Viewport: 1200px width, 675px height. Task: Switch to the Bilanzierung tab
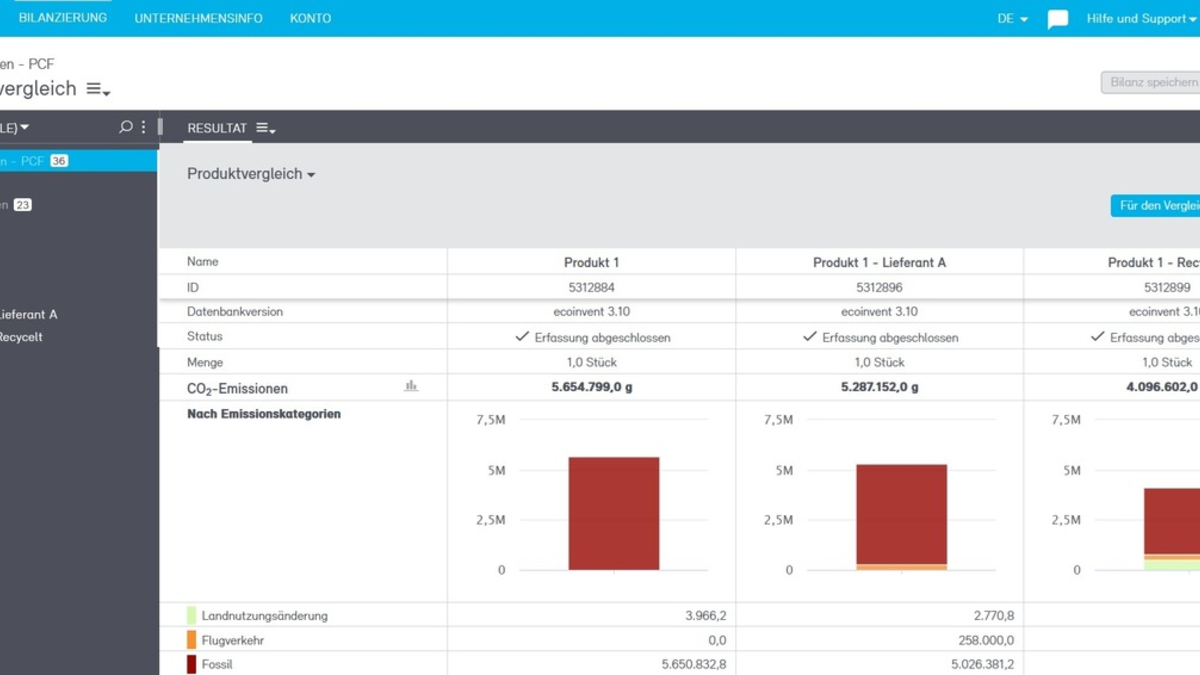62,18
